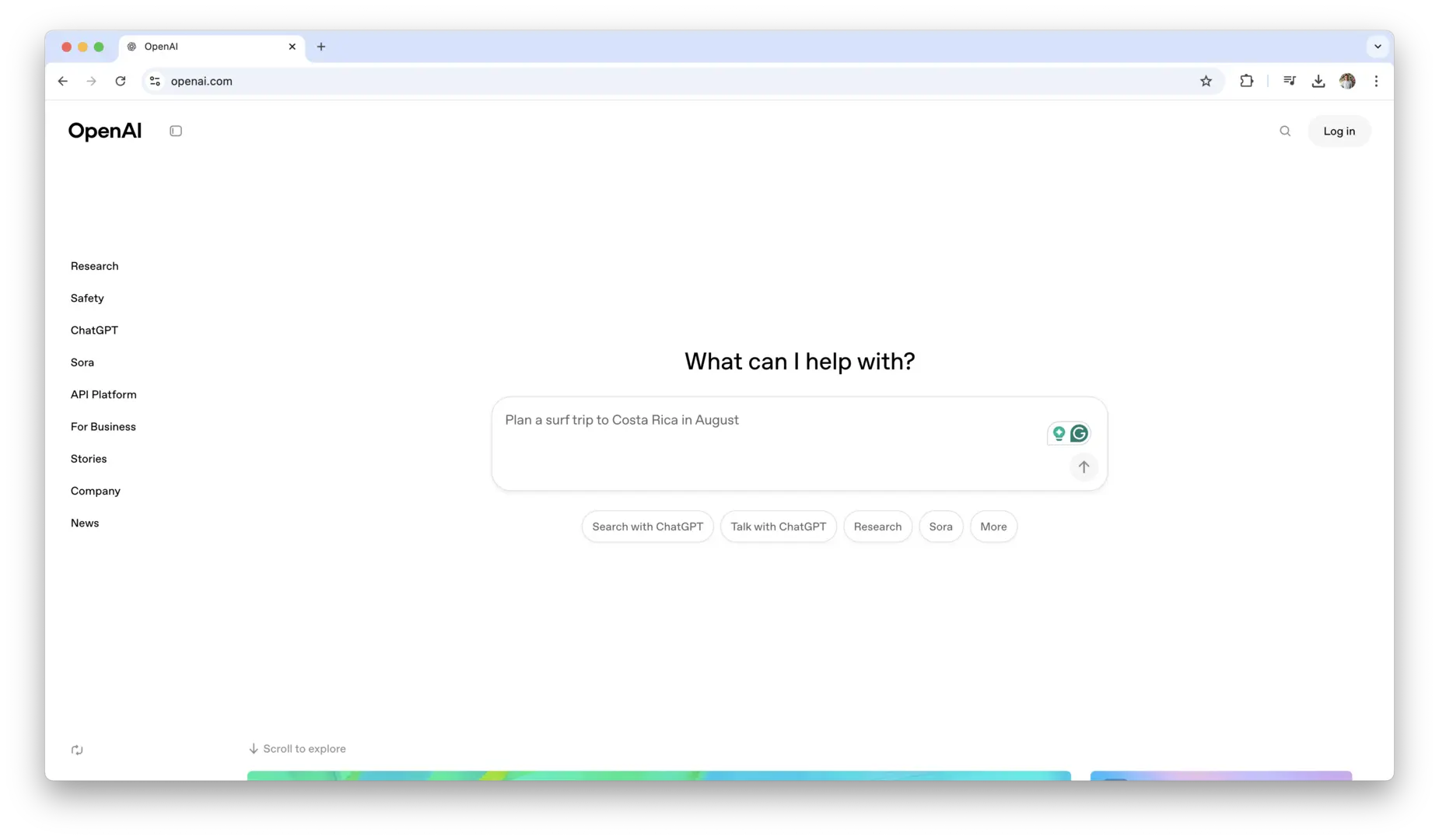Open the site search magnifier icon
Image resolution: width=1439 pixels, height=840 pixels.
(1285, 131)
